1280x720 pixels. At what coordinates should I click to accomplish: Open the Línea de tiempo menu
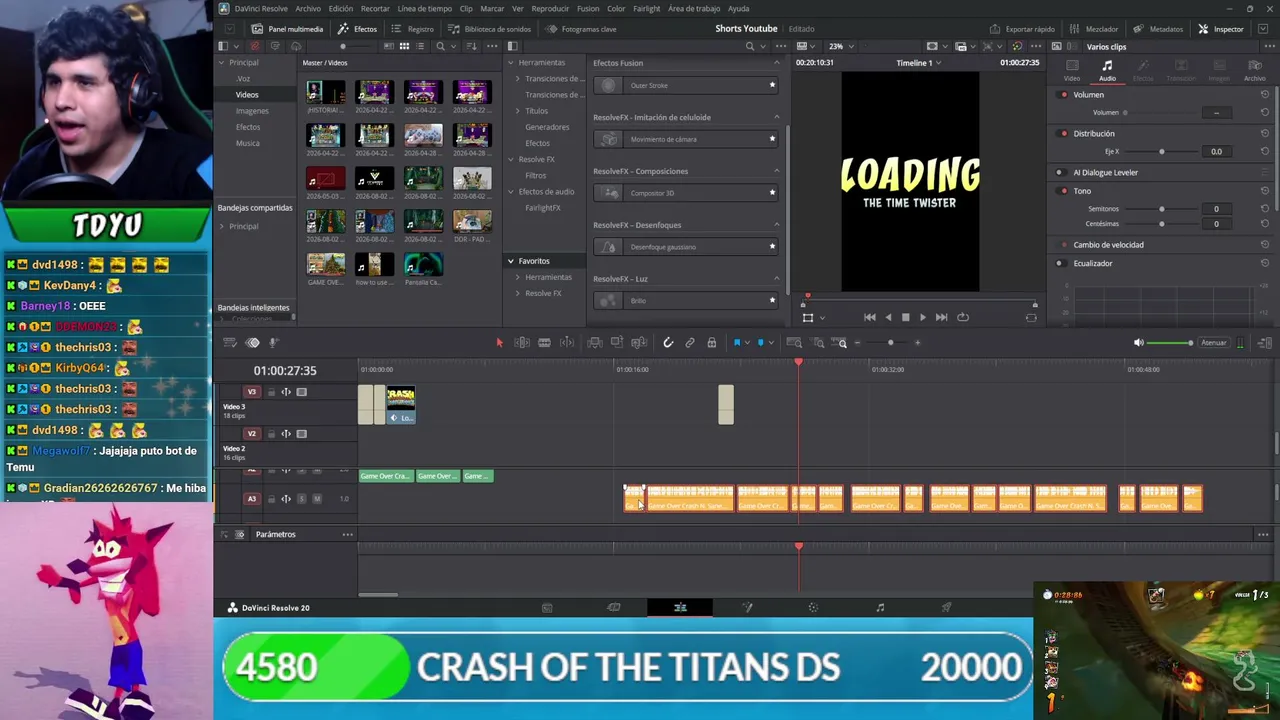[x=425, y=9]
